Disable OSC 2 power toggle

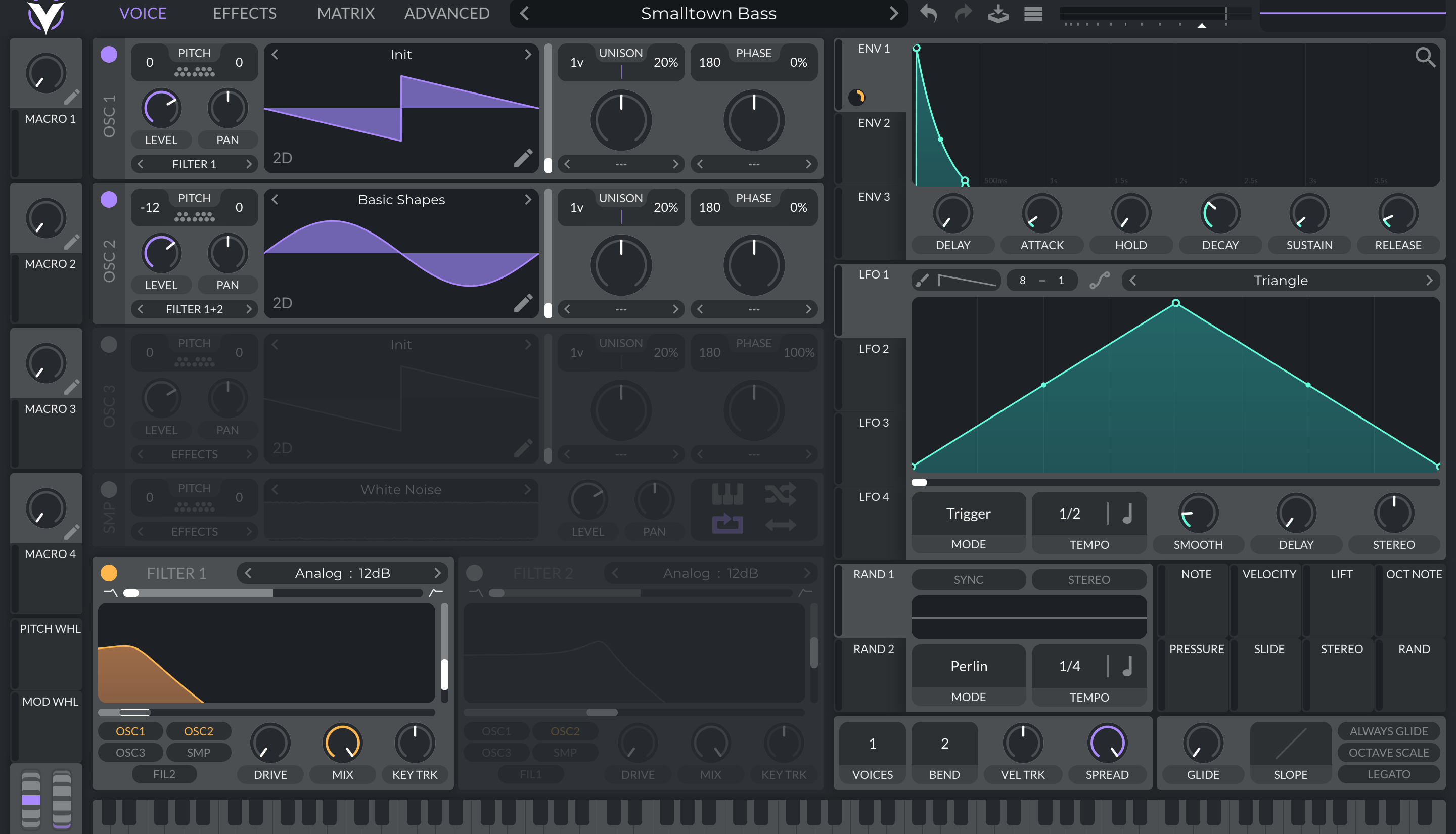[109, 199]
